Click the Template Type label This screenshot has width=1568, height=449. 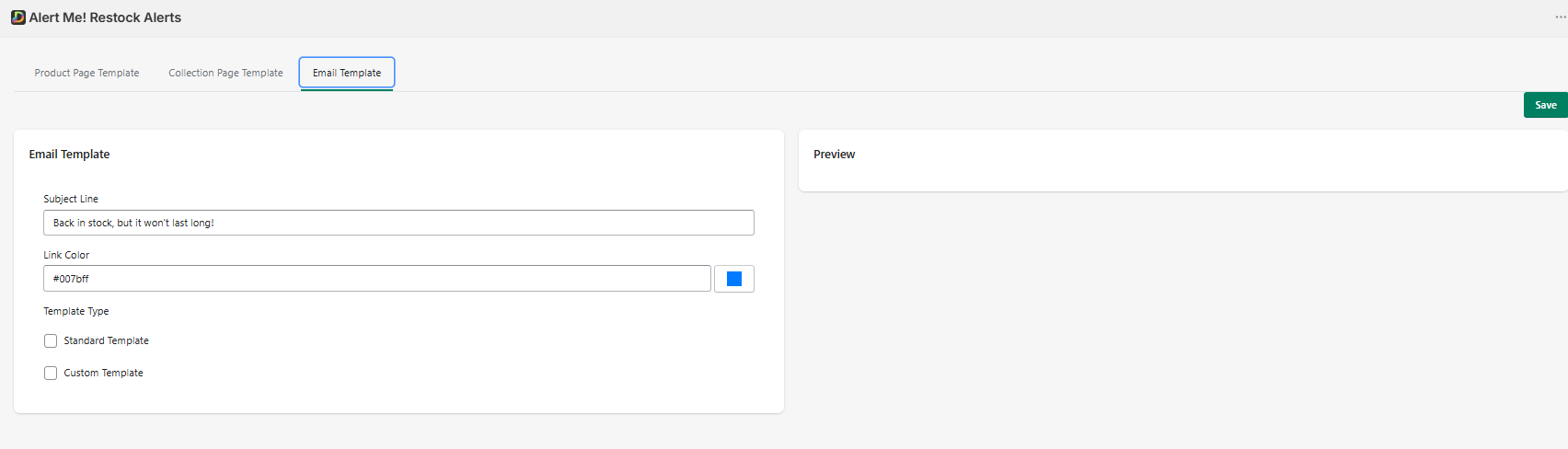coord(76,312)
